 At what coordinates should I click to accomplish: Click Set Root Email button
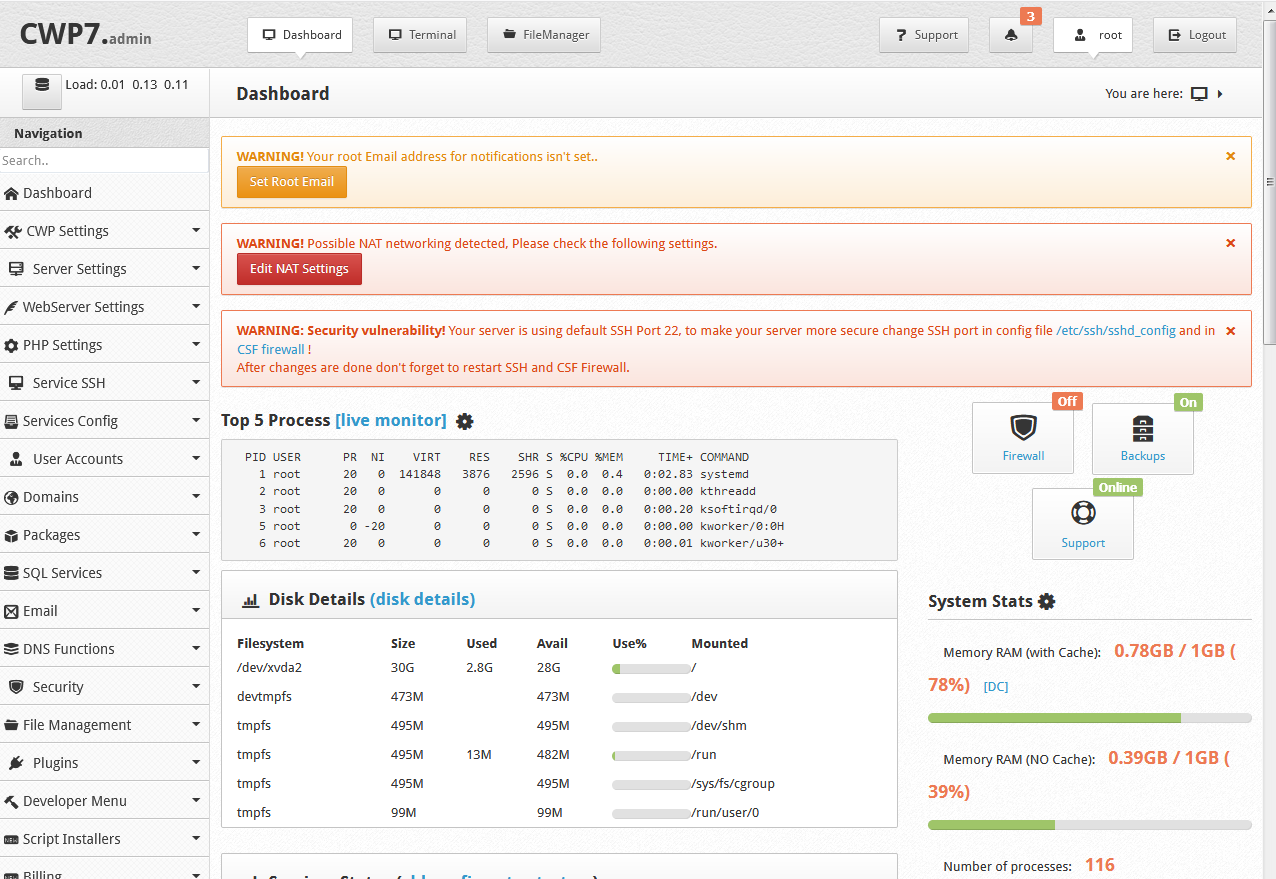(292, 182)
